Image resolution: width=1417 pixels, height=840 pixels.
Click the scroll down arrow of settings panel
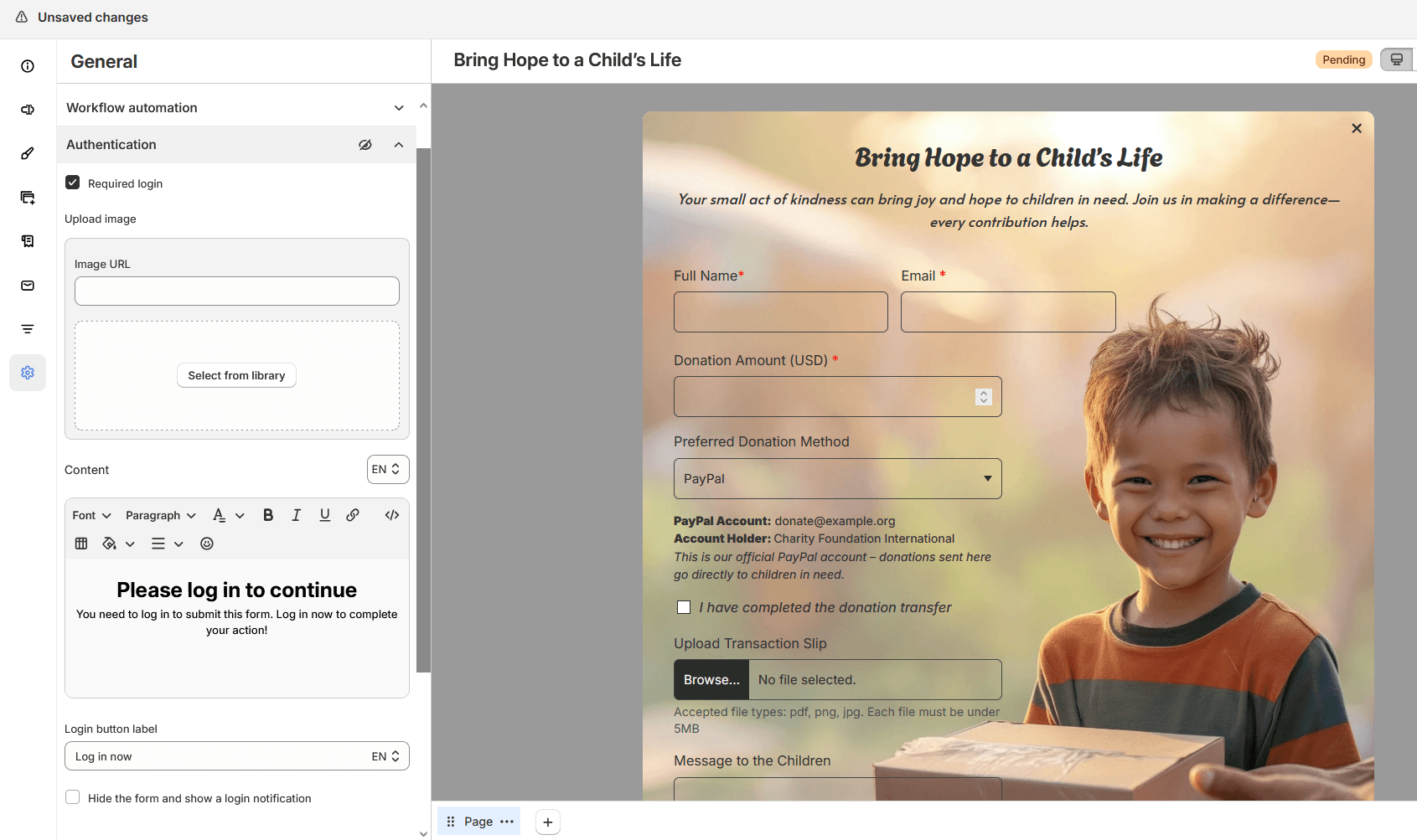point(423,833)
